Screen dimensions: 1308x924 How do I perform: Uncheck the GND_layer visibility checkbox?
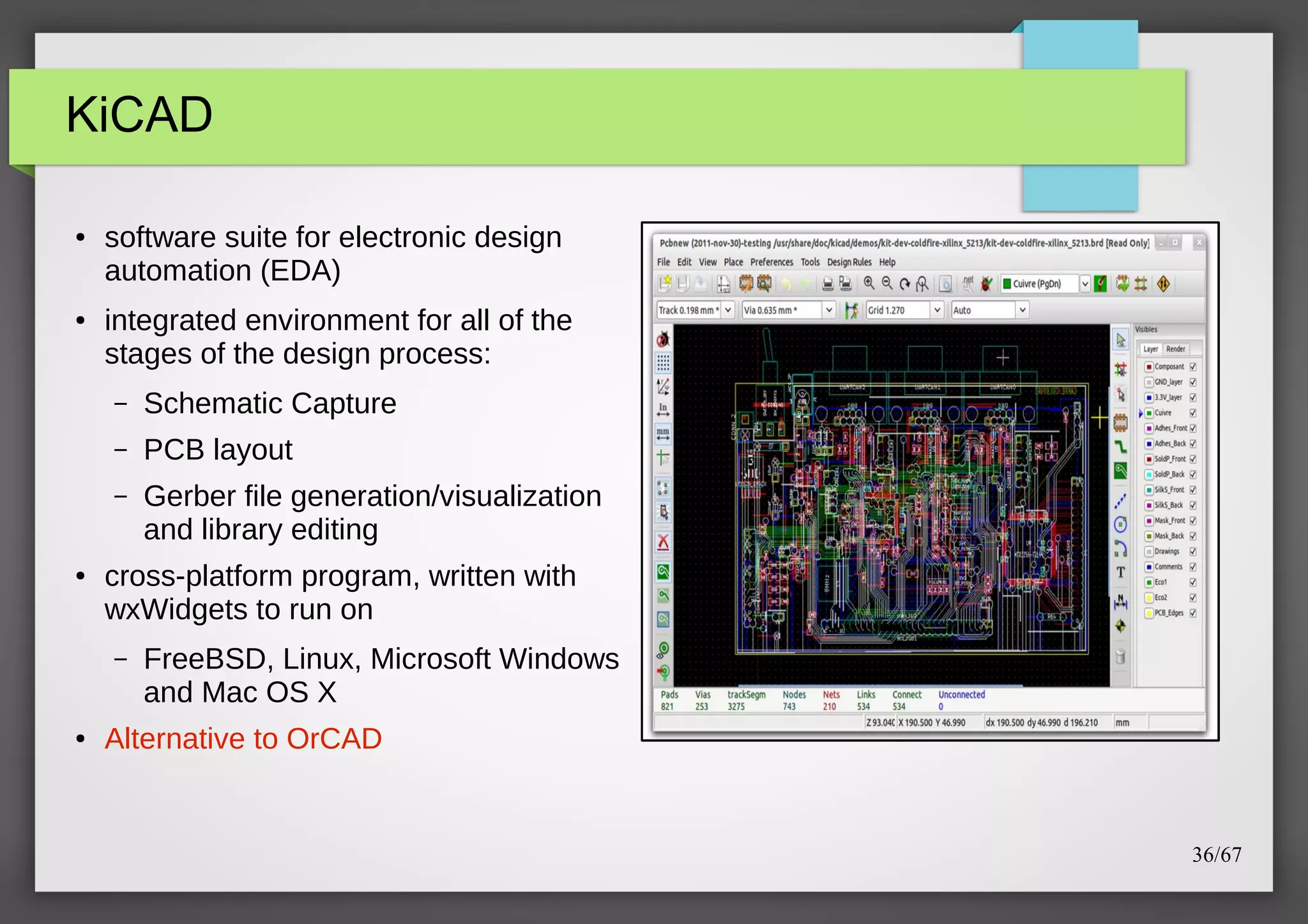click(x=1192, y=382)
